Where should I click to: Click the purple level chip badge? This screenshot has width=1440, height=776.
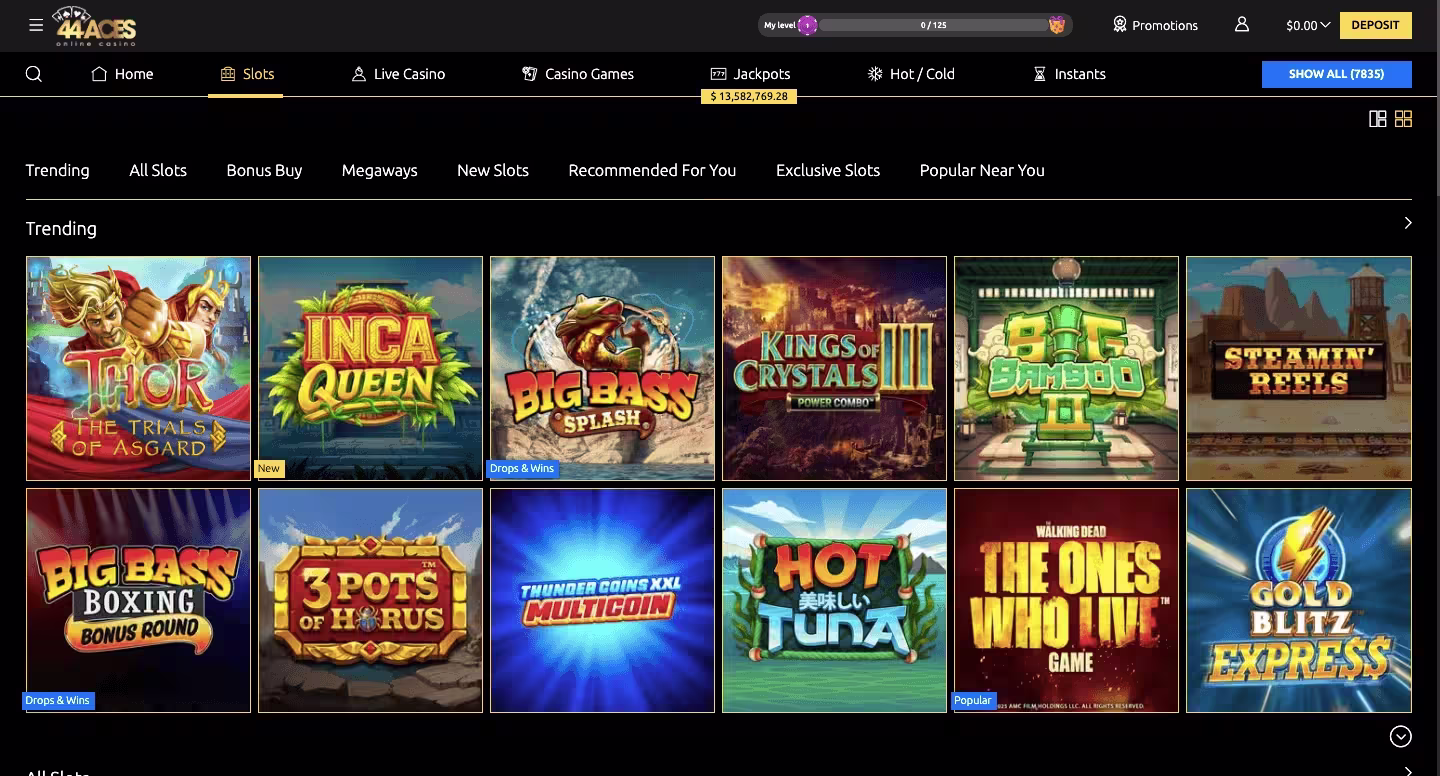[807, 25]
